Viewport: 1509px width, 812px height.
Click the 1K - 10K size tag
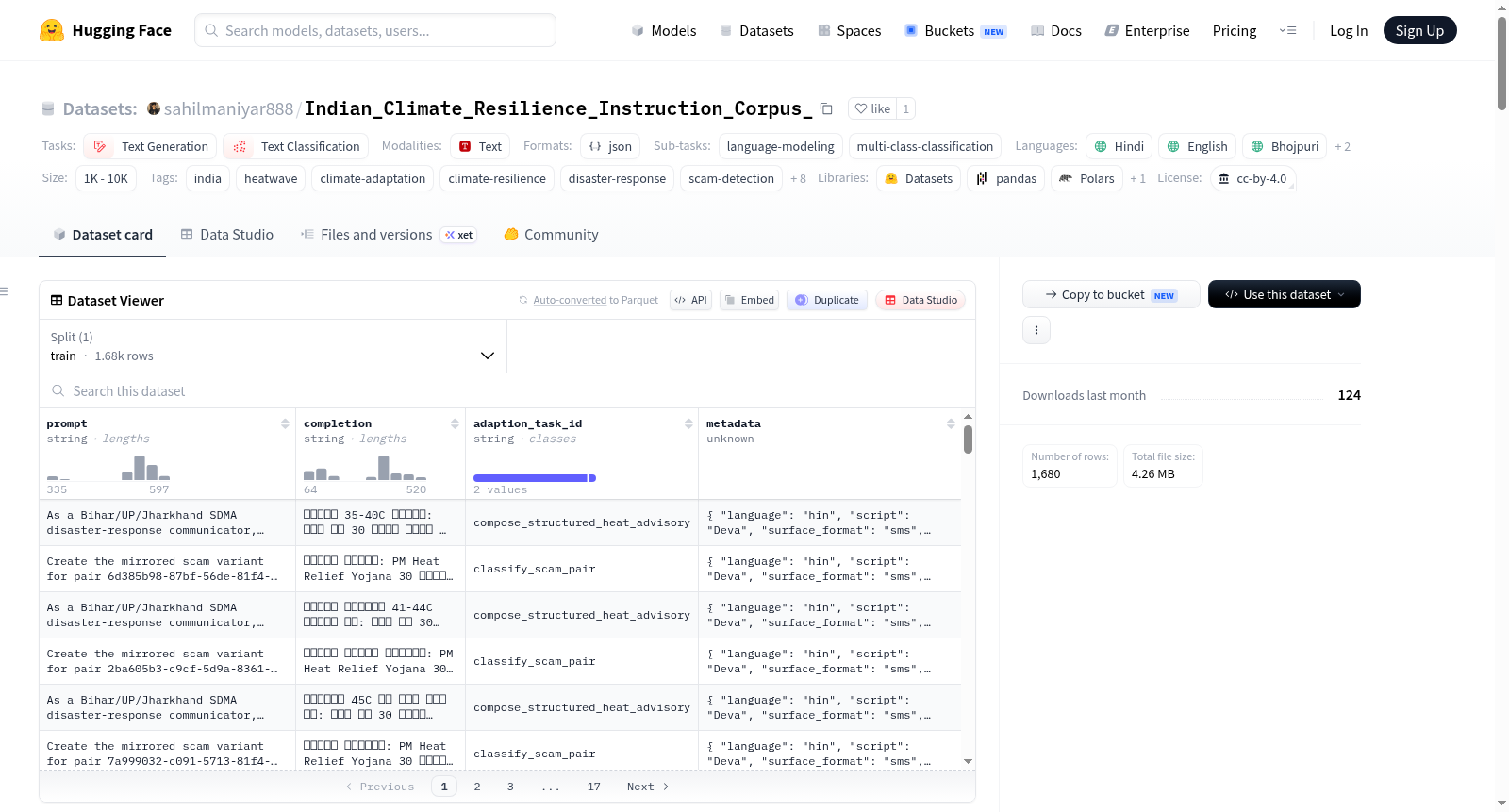coord(106,178)
